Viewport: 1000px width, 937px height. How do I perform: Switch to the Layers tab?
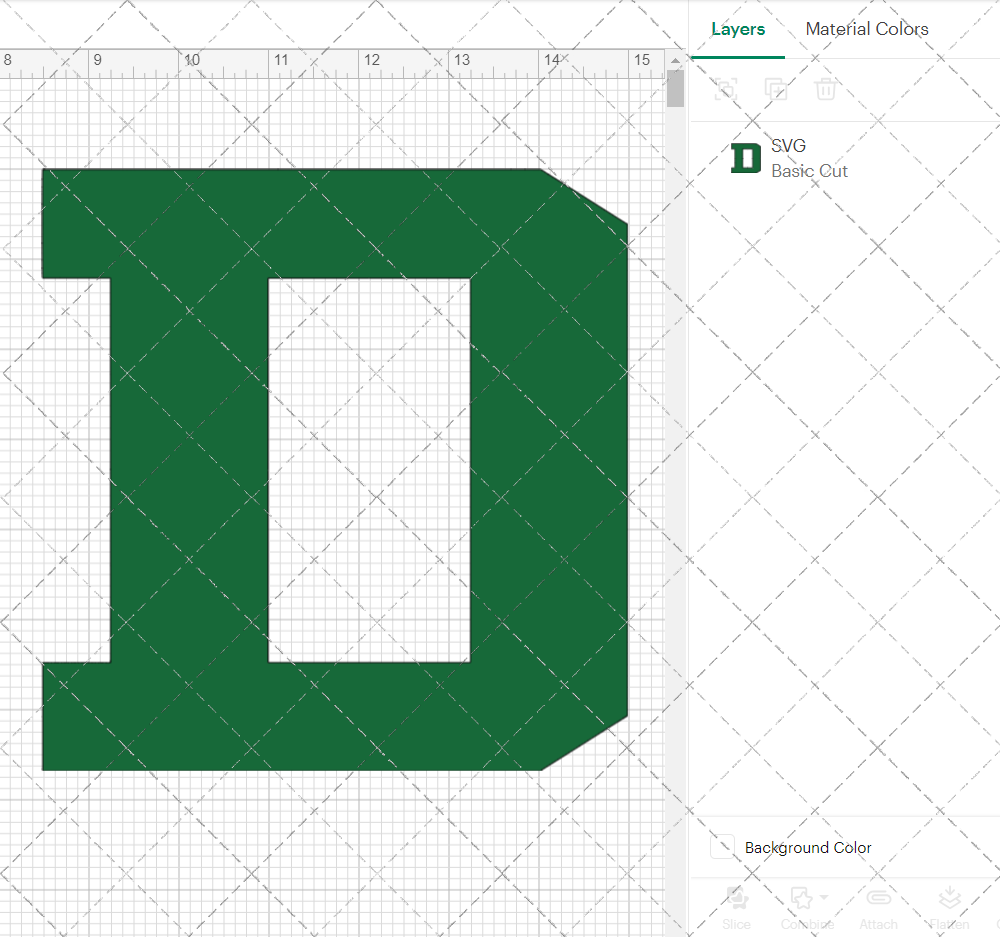(738, 29)
